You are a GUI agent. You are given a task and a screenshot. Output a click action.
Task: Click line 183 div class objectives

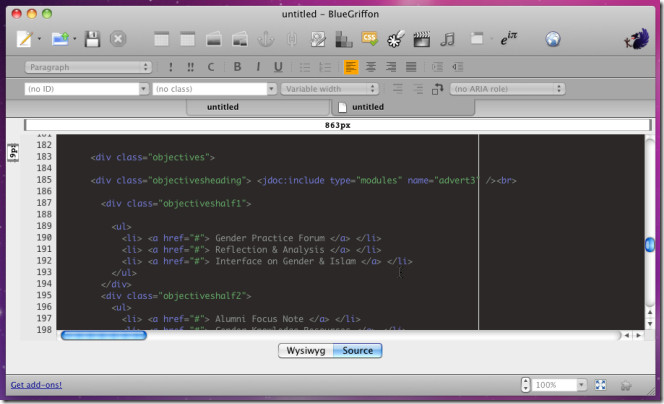(x=152, y=158)
